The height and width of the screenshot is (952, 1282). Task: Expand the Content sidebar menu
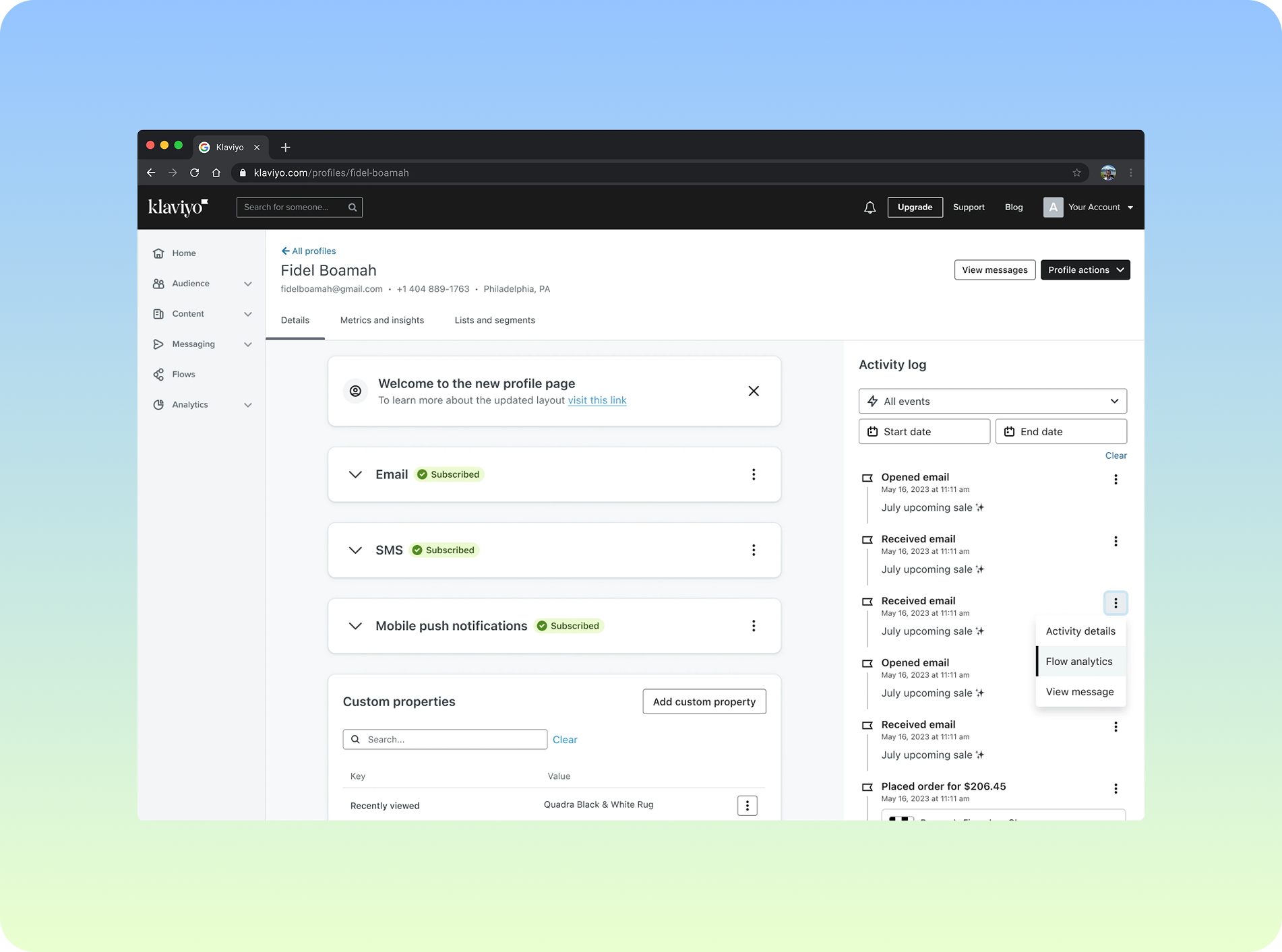click(x=248, y=314)
